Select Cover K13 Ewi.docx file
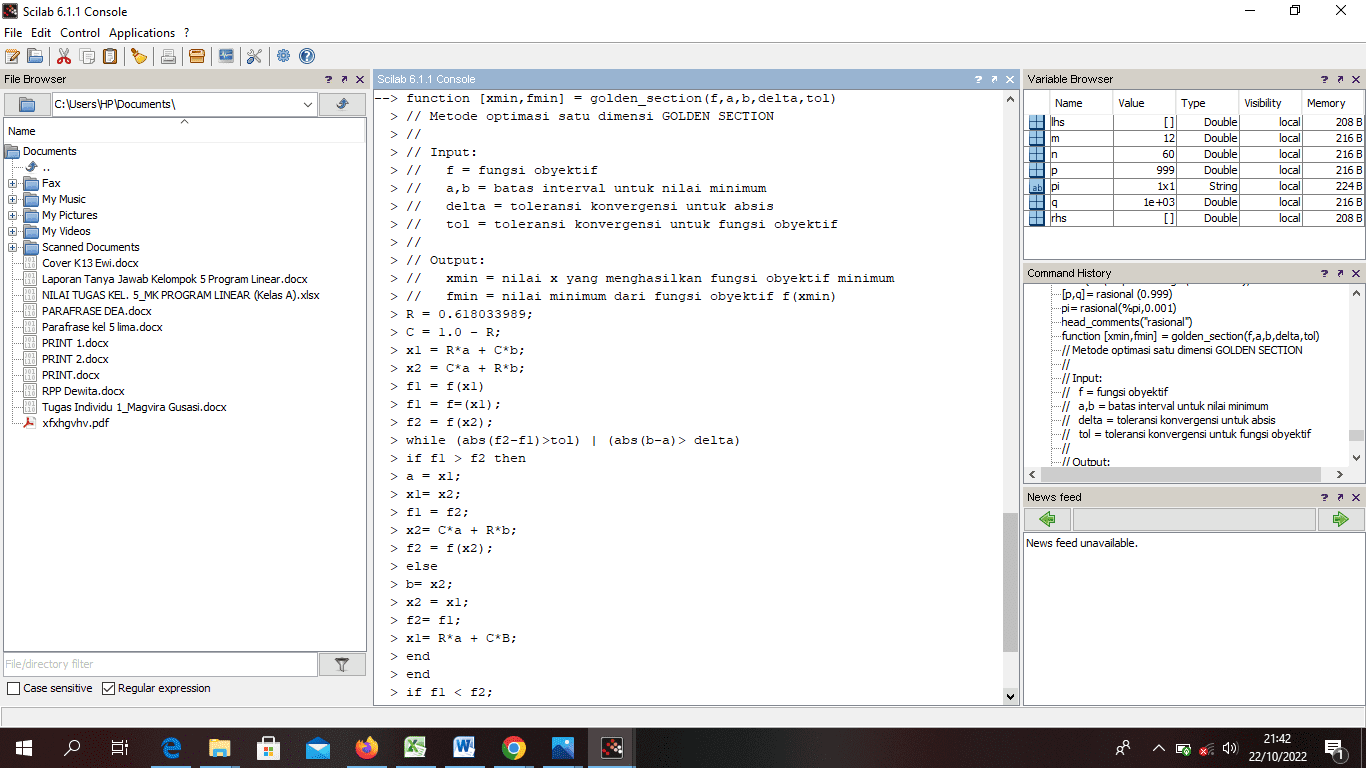 (90, 263)
